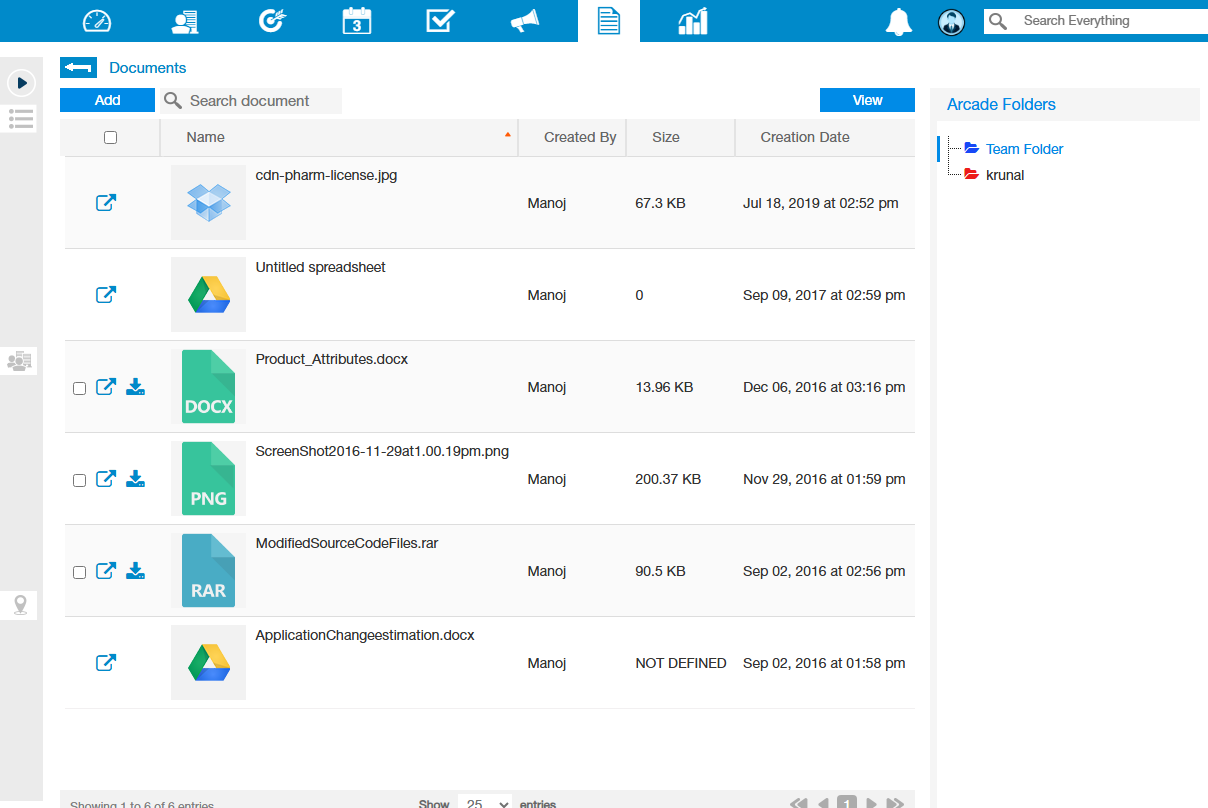
Task: Click the RAR file thumbnail
Action: (x=208, y=571)
